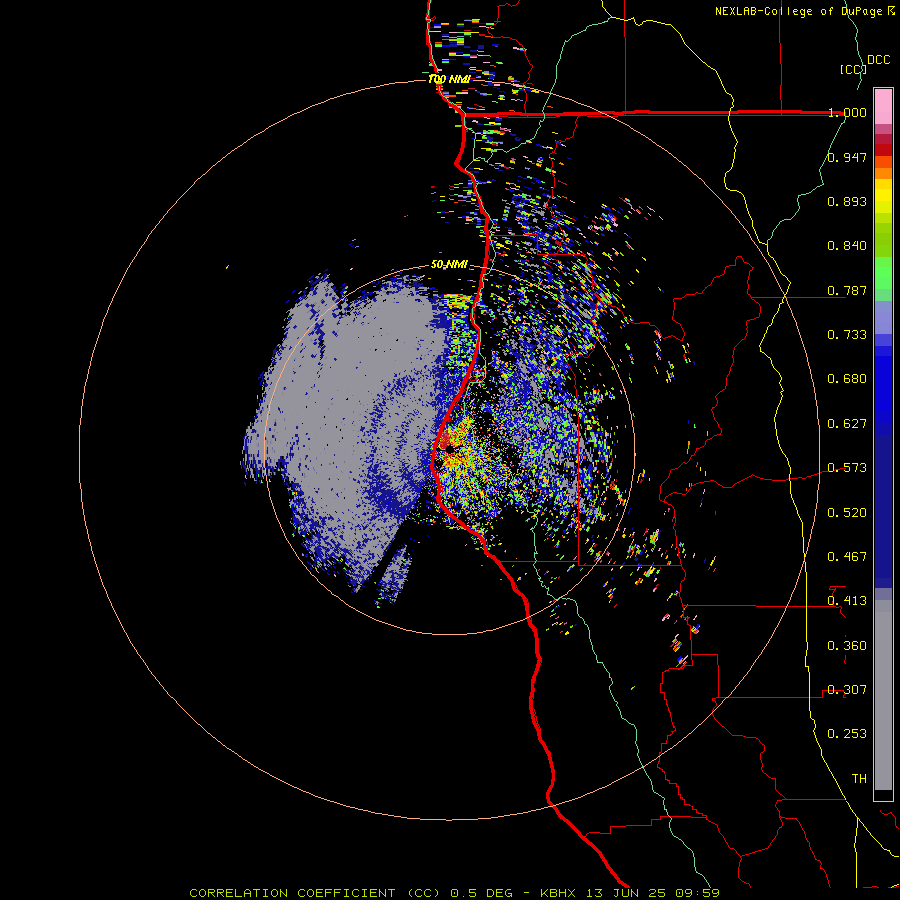Click the Correlation Coefficient KBHX caption
900x900 pixels.
point(454,893)
